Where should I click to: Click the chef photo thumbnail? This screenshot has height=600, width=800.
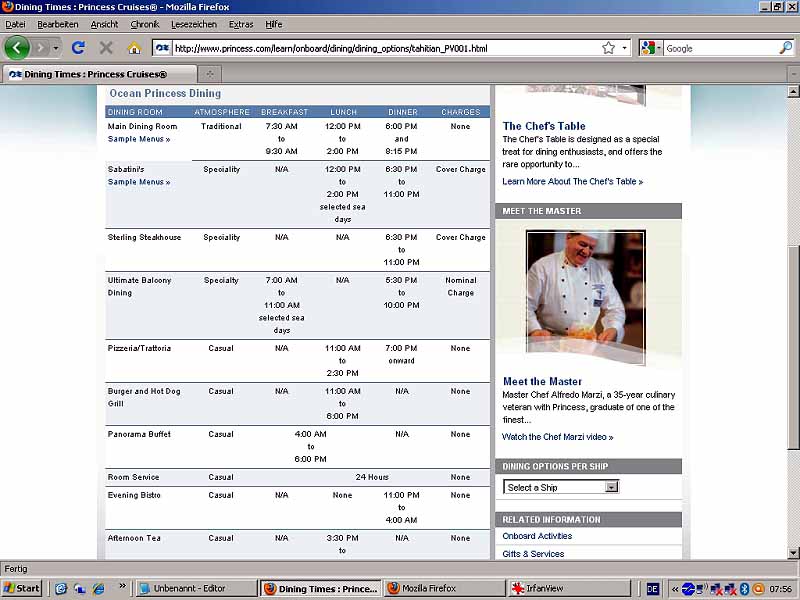[586, 297]
